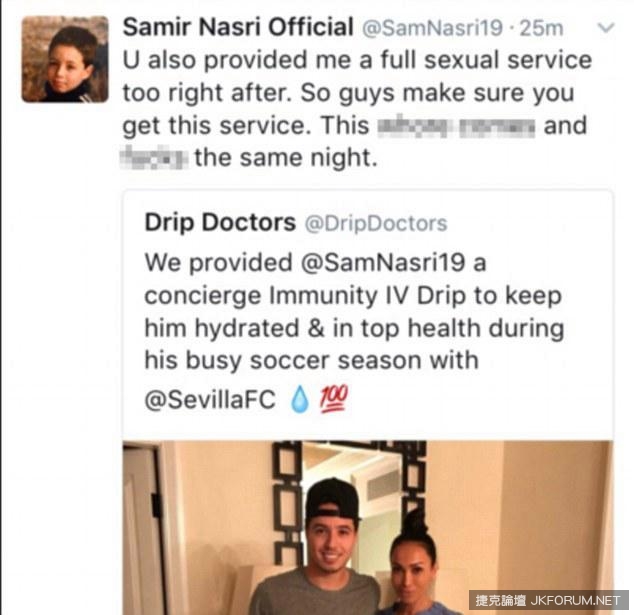634x615 pixels.
Task: Click the 25m tweet timestamp
Action: coord(541,28)
